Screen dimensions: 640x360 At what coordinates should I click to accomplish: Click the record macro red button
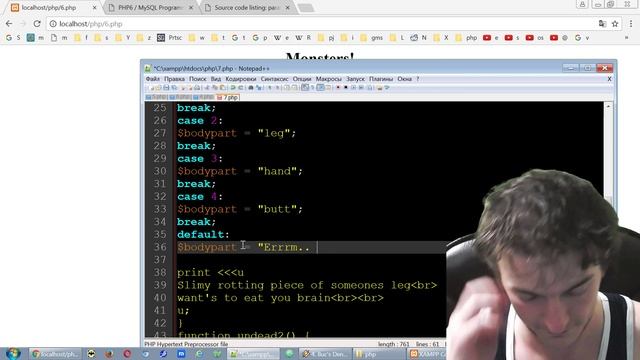coord(338,88)
